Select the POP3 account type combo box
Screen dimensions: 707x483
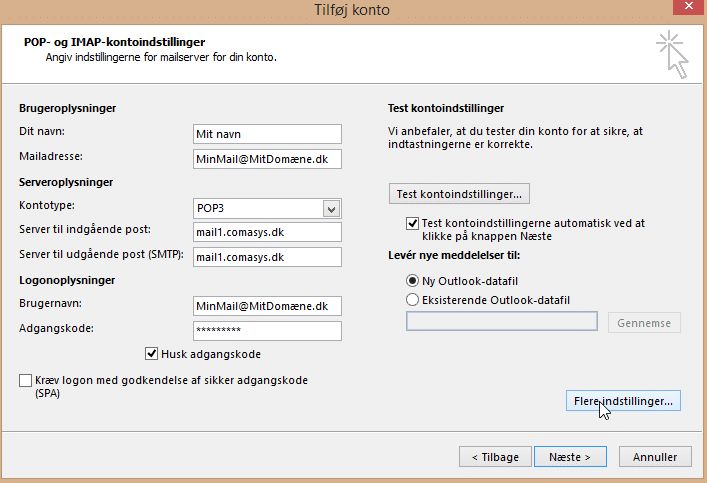[x=267, y=208]
